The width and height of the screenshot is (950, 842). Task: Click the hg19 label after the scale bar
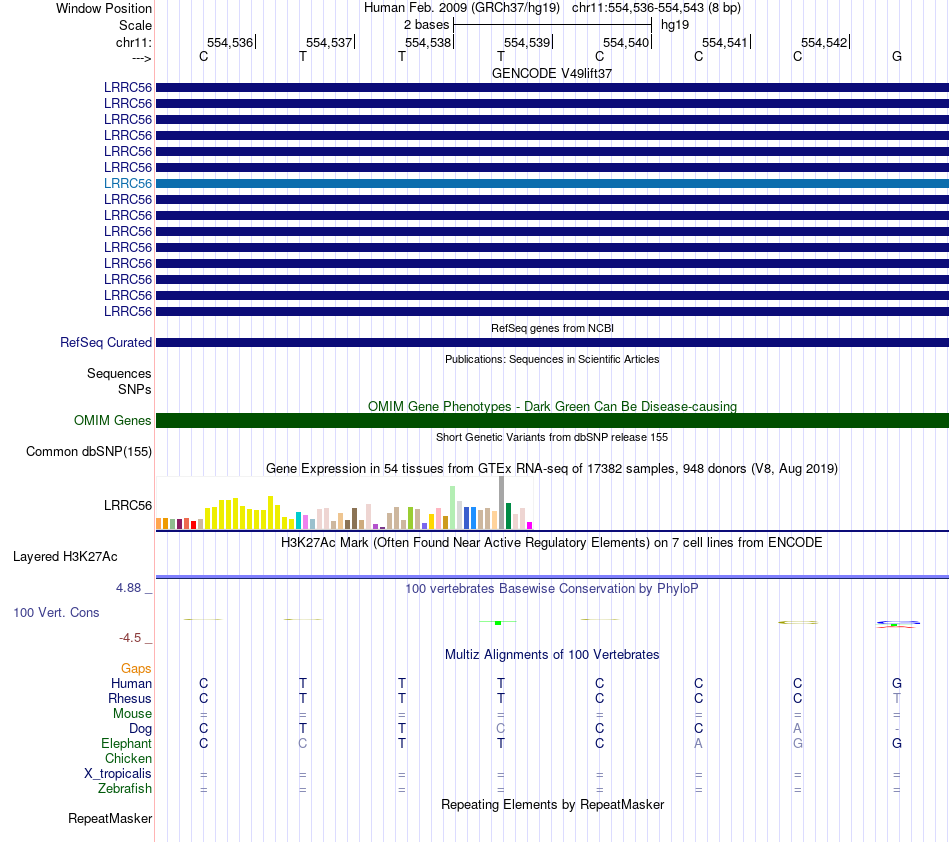pyautogui.click(x=675, y=25)
